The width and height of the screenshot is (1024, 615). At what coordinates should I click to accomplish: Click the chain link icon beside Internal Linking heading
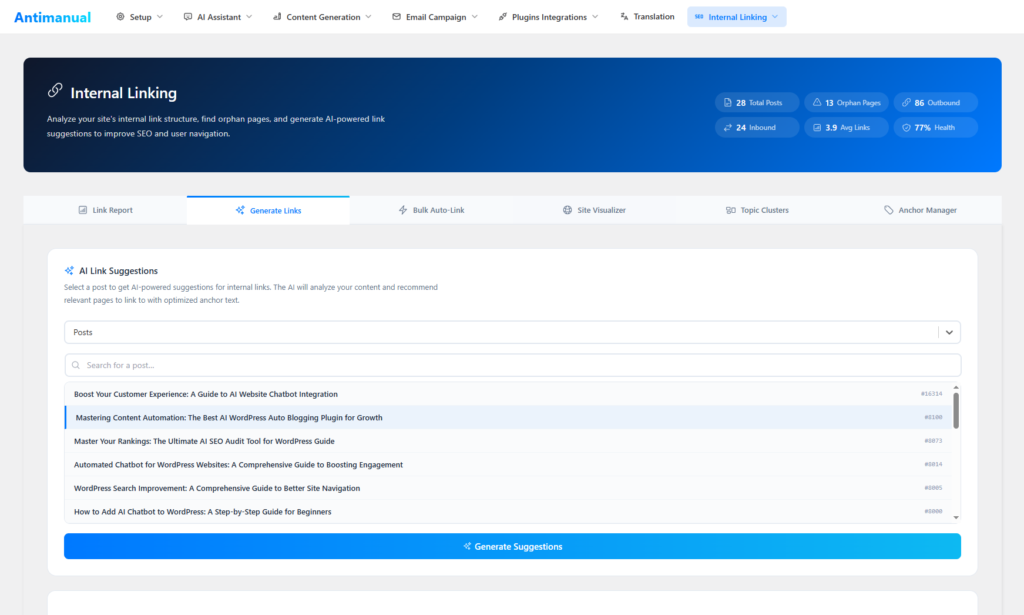[x=55, y=91]
